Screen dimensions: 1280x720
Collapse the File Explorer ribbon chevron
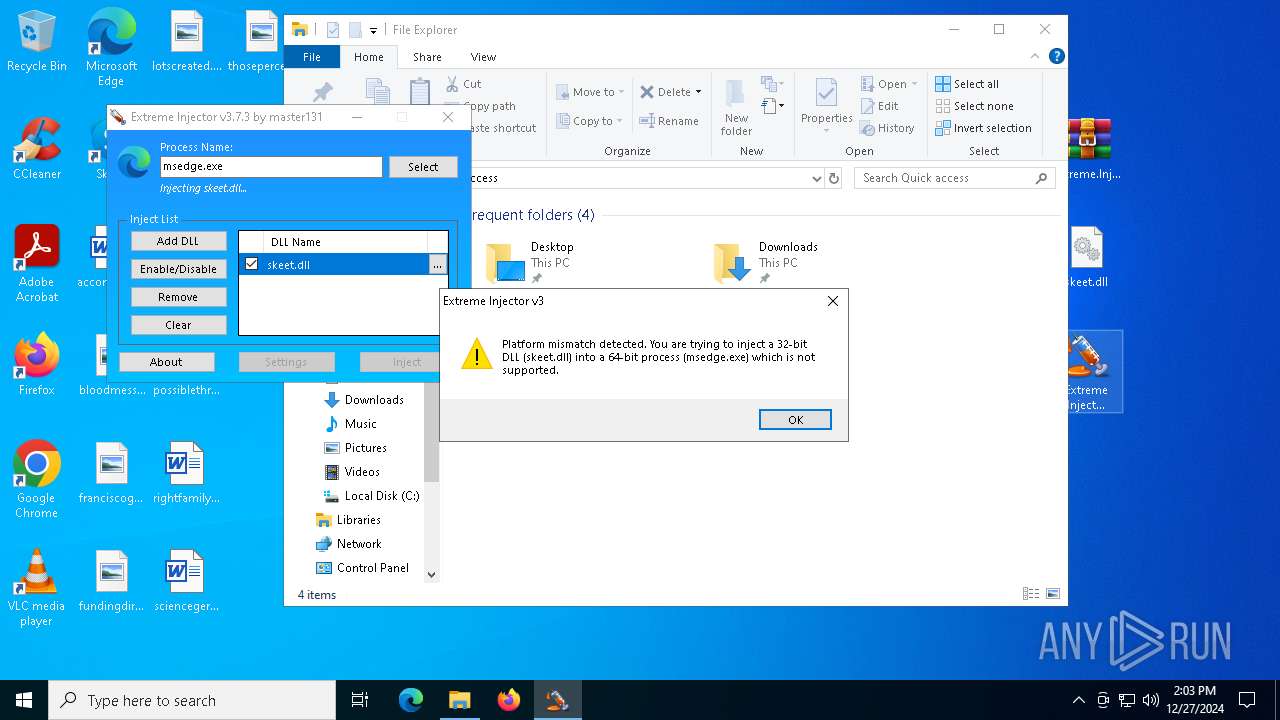(1035, 57)
